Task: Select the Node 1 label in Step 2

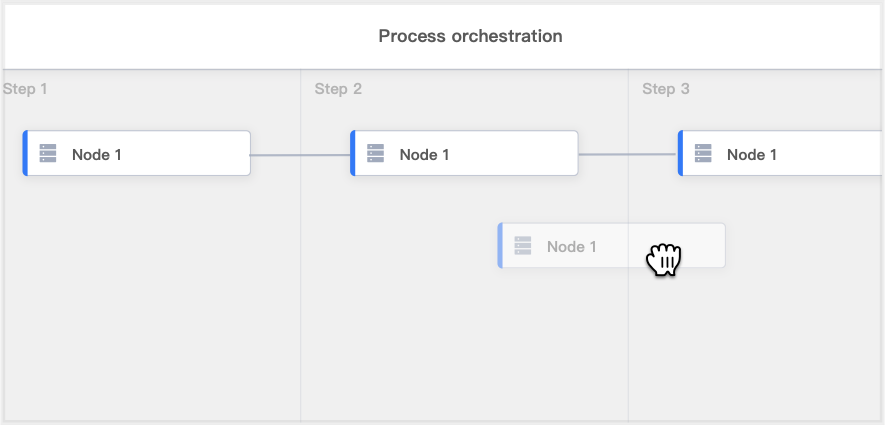Action: [x=424, y=155]
